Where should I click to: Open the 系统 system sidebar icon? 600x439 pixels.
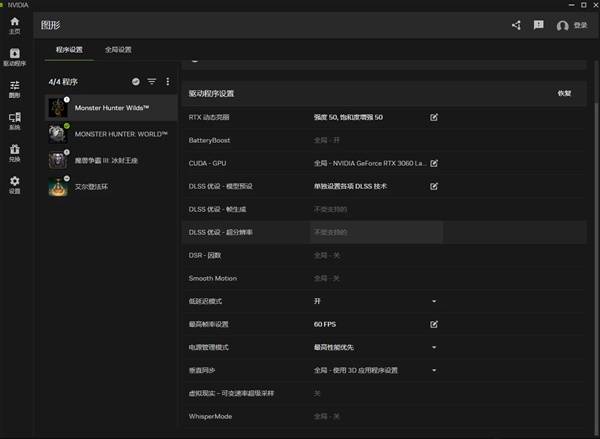coord(15,117)
